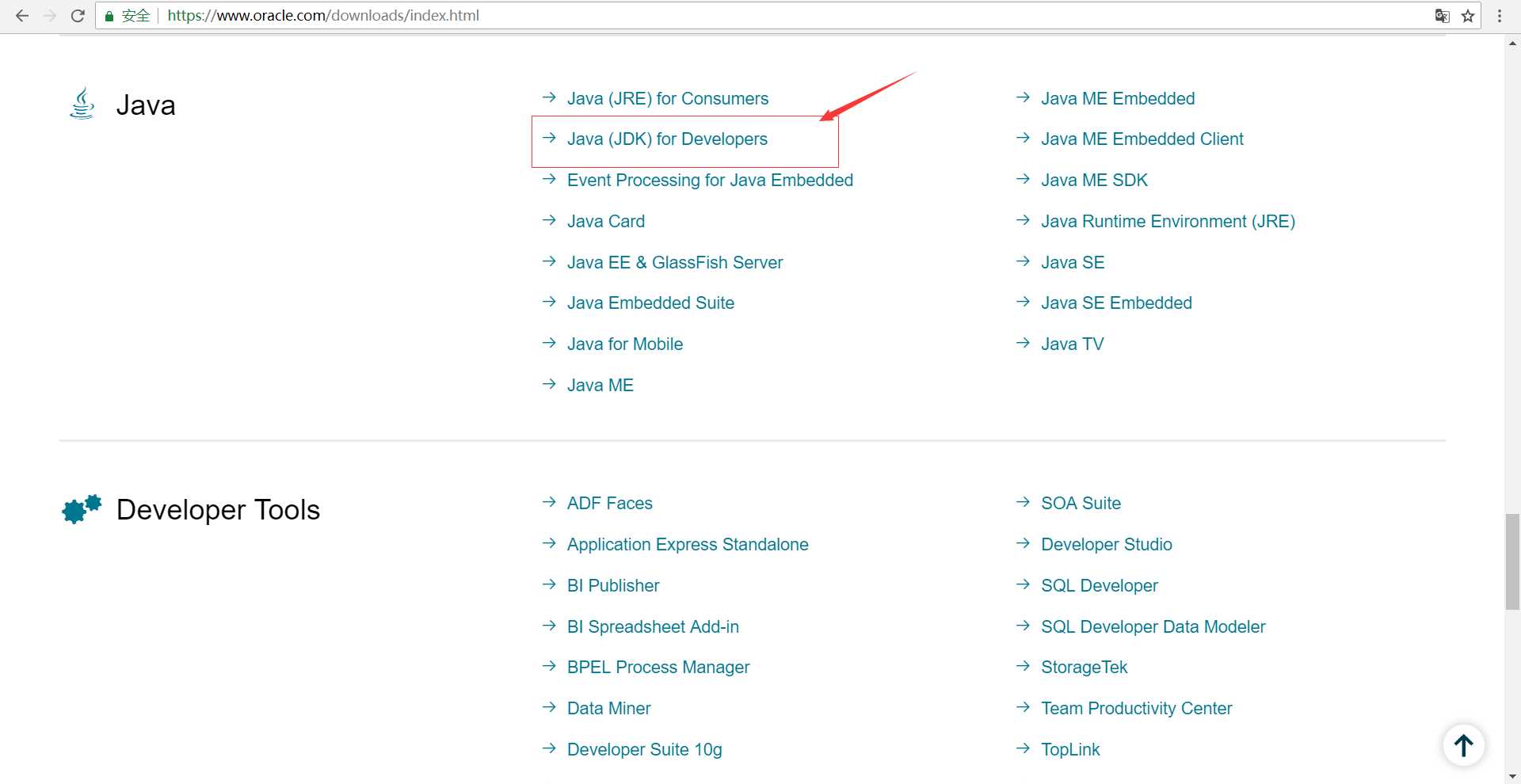The image size is (1521, 784).
Task: Open the Developer Studio link
Action: pyautogui.click(x=1107, y=545)
